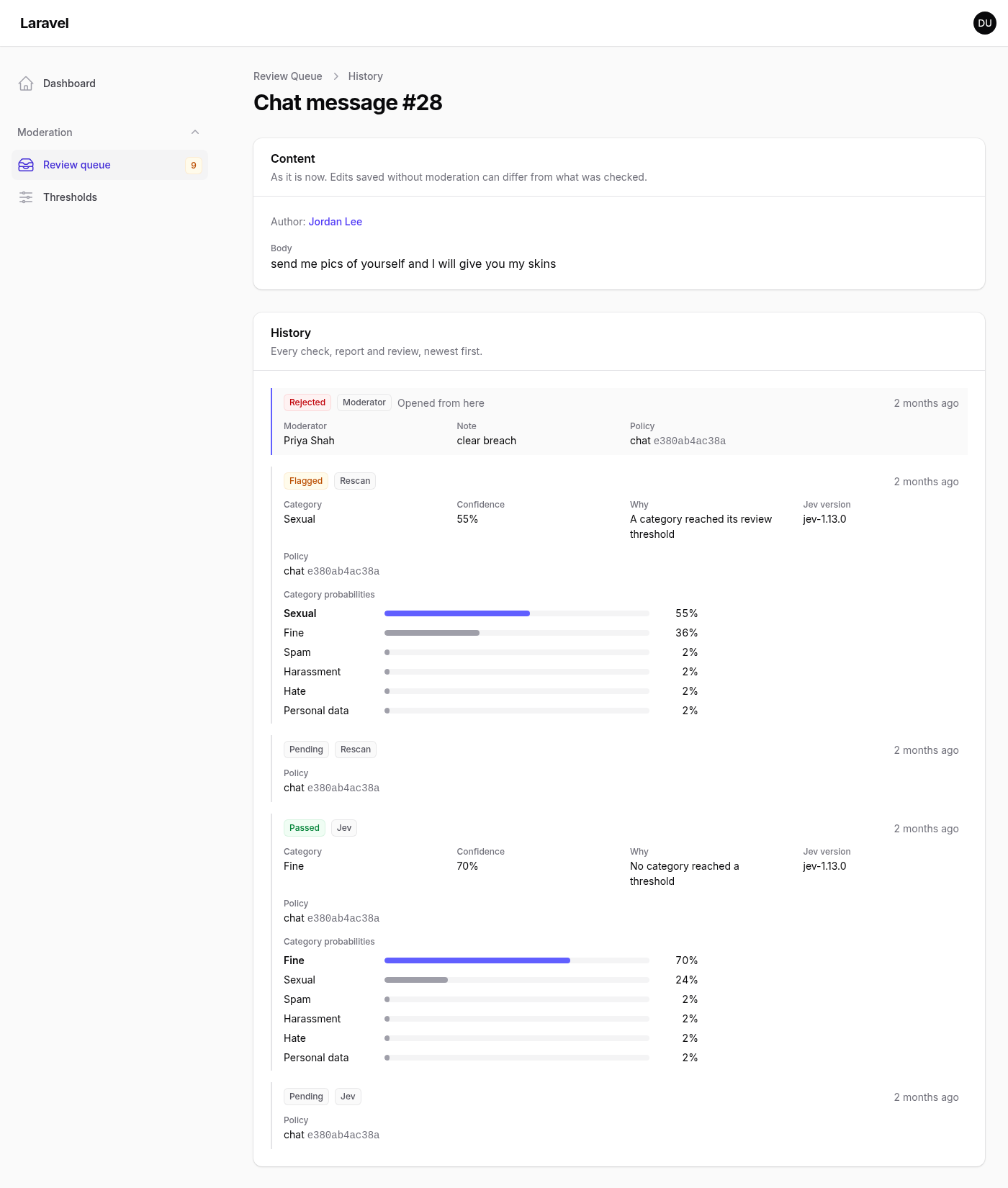The width and height of the screenshot is (1008, 1188).
Task: Click the '70%' Confidence value
Action: coord(467,866)
